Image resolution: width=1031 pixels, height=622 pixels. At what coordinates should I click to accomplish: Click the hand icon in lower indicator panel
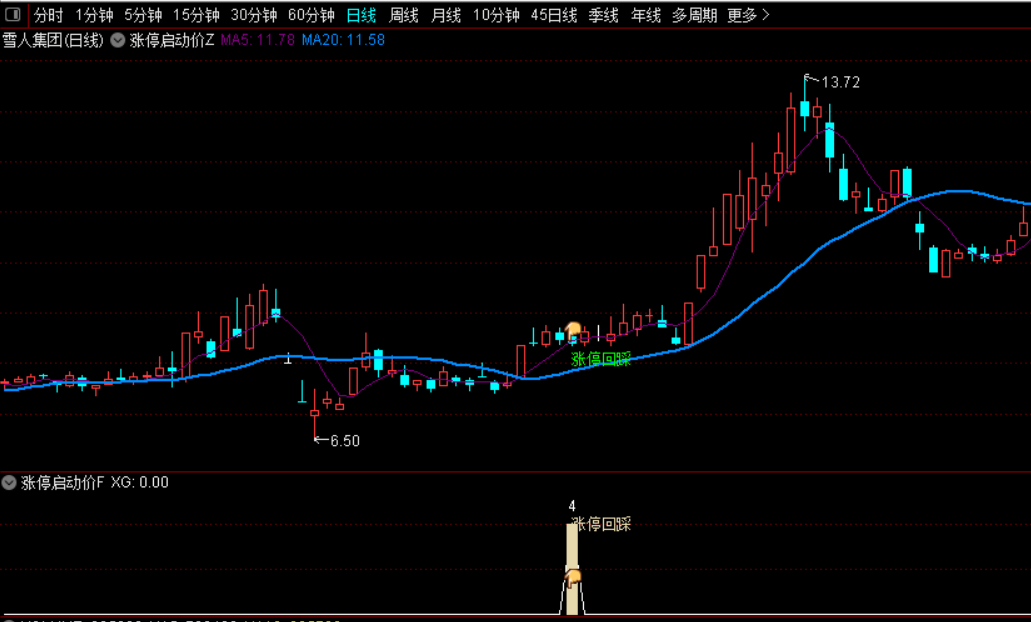tap(573, 578)
